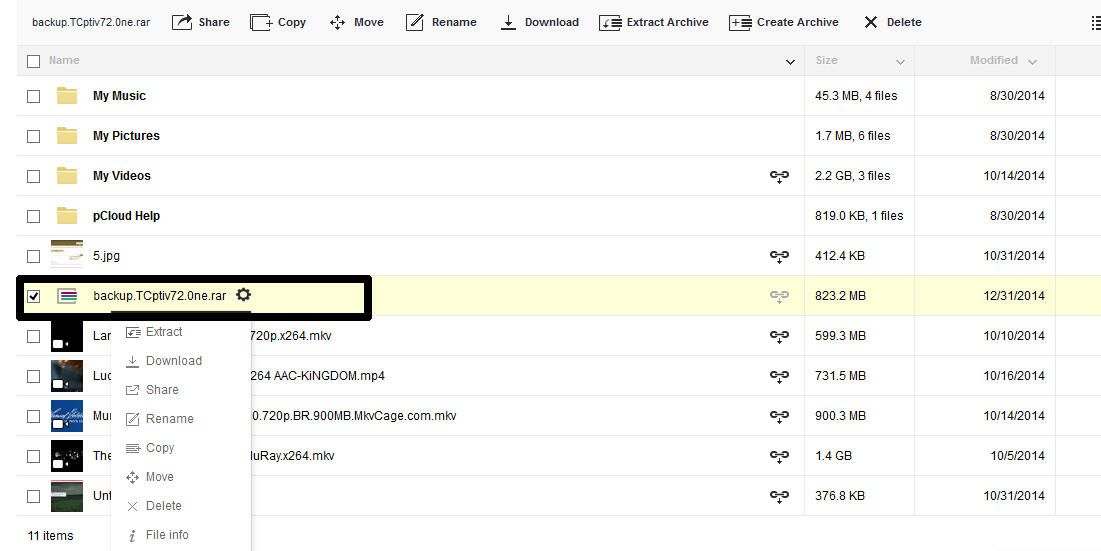This screenshot has width=1101, height=551.
Task: Click the backup.TCptiv72.0ne.rar file name
Action: [x=159, y=296]
